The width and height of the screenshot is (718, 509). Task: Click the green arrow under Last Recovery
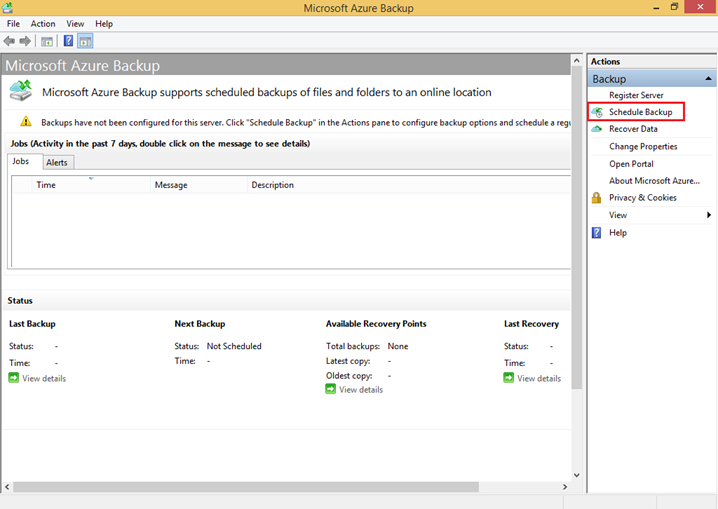508,378
